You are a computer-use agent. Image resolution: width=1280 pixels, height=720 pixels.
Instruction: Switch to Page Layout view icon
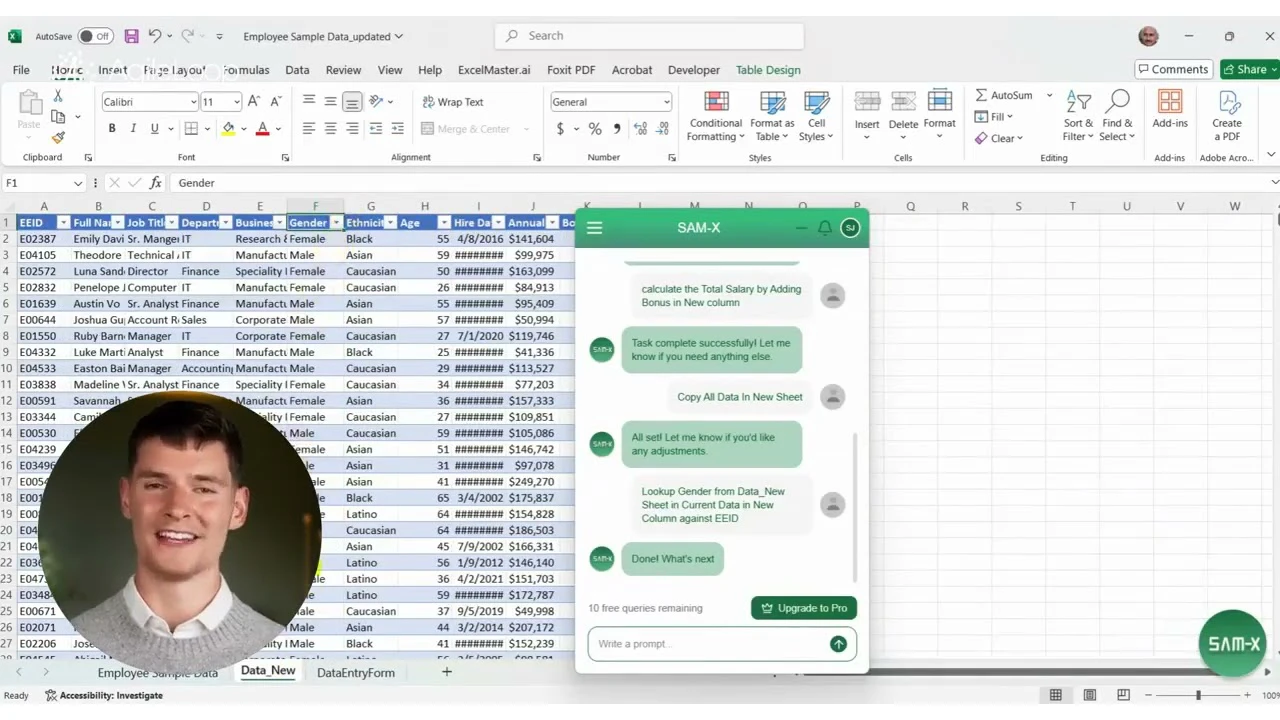pyautogui.click(x=1089, y=695)
